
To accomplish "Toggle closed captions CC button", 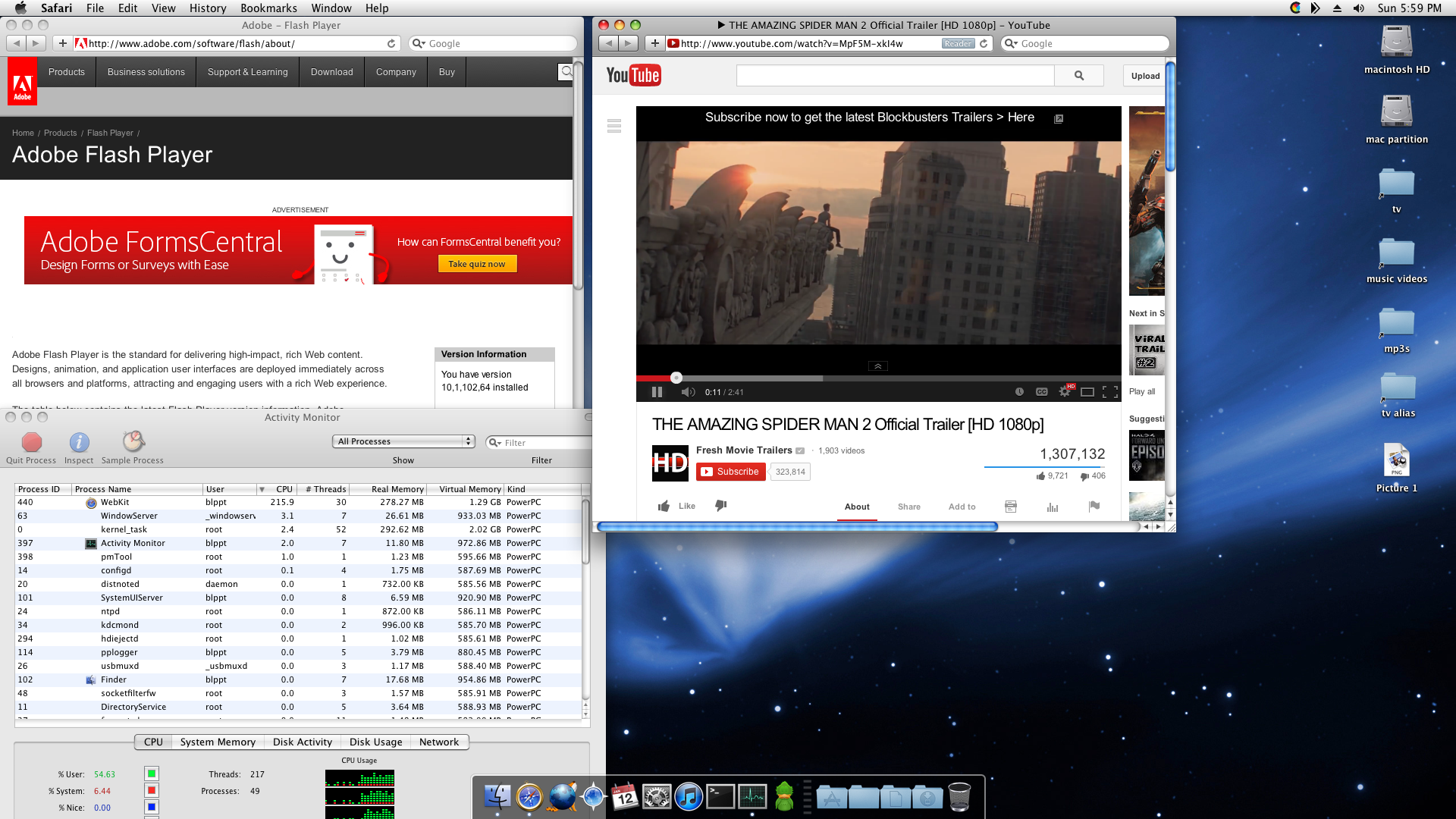I will pos(1042,392).
